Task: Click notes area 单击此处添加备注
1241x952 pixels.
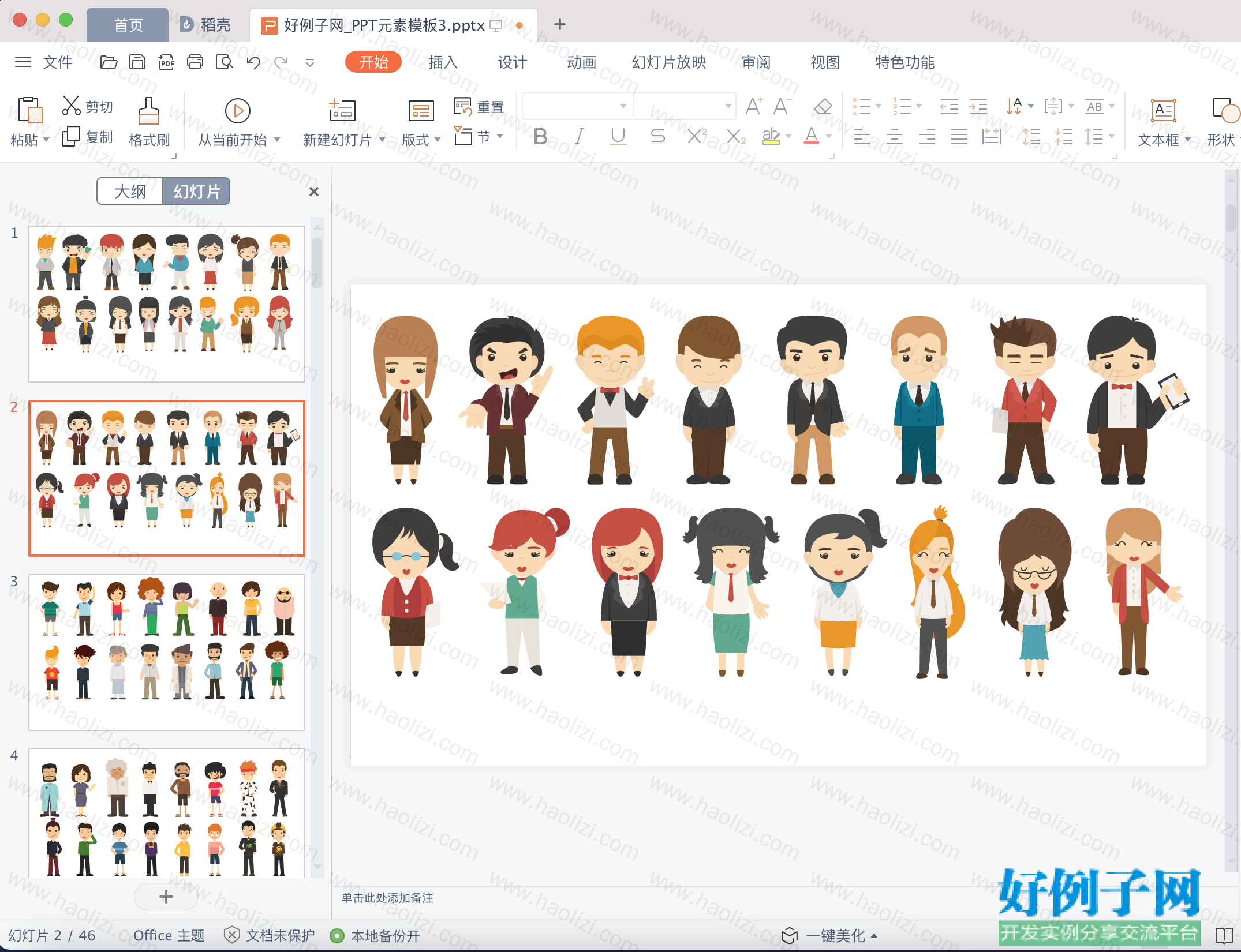Action: point(387,898)
